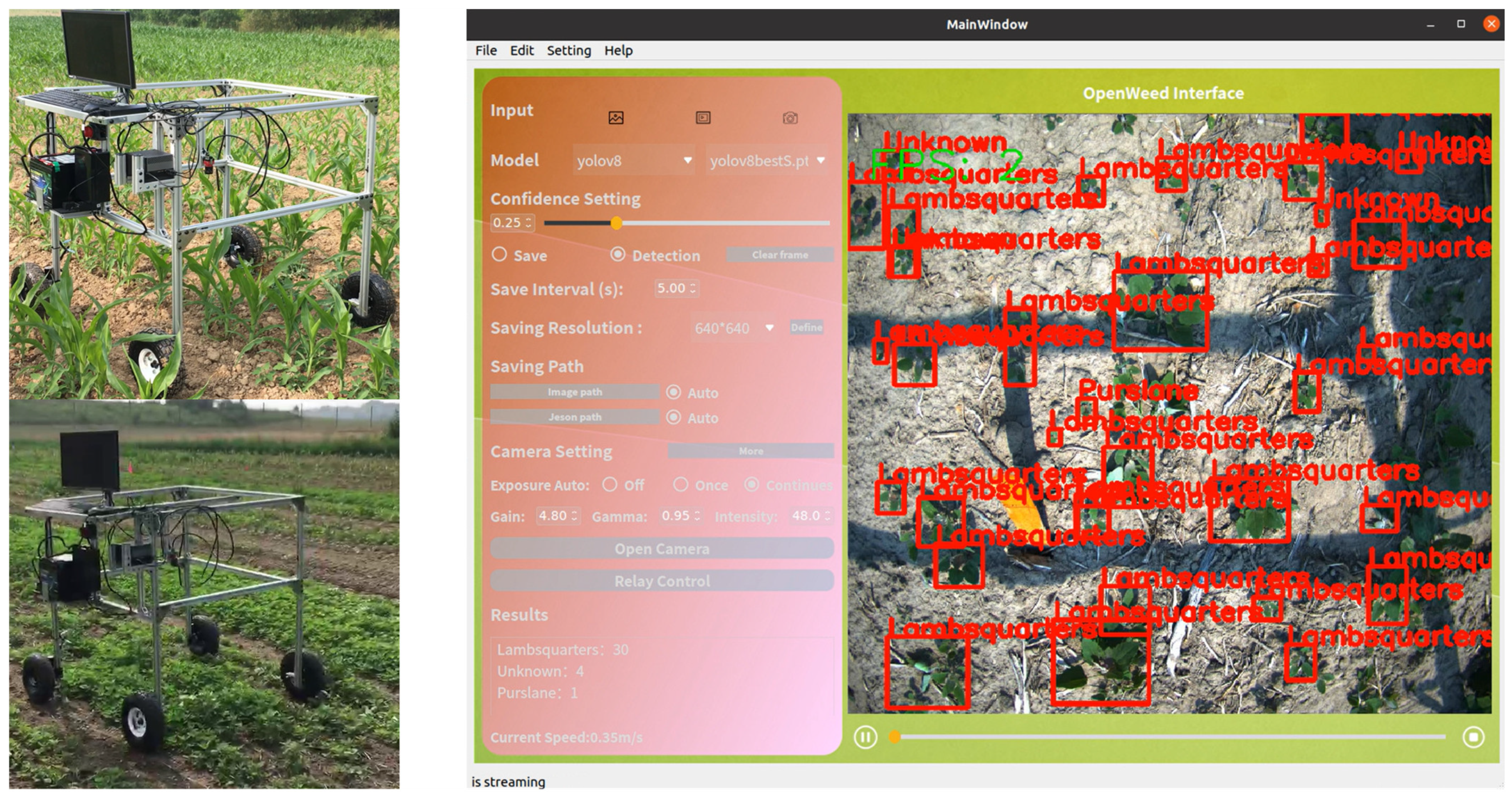Click the confidence slider handle
This screenshot has width=1512, height=797.
click(616, 223)
